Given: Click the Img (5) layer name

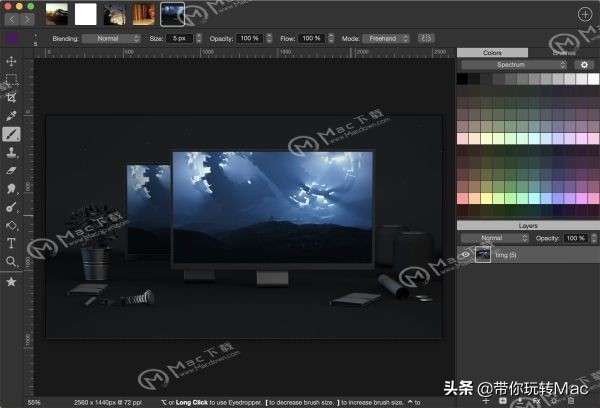Looking at the screenshot, I should coord(506,255).
